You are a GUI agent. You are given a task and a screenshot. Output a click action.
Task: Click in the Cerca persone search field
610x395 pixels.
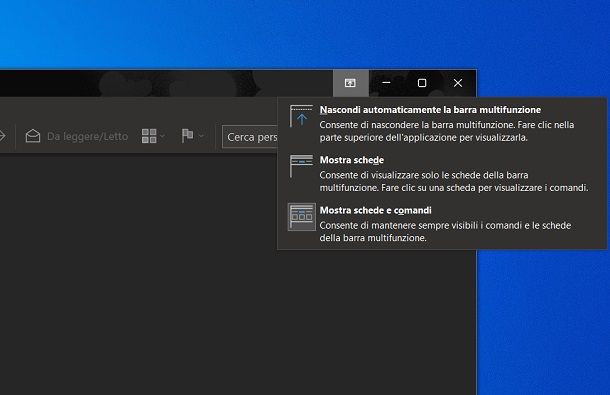250,137
